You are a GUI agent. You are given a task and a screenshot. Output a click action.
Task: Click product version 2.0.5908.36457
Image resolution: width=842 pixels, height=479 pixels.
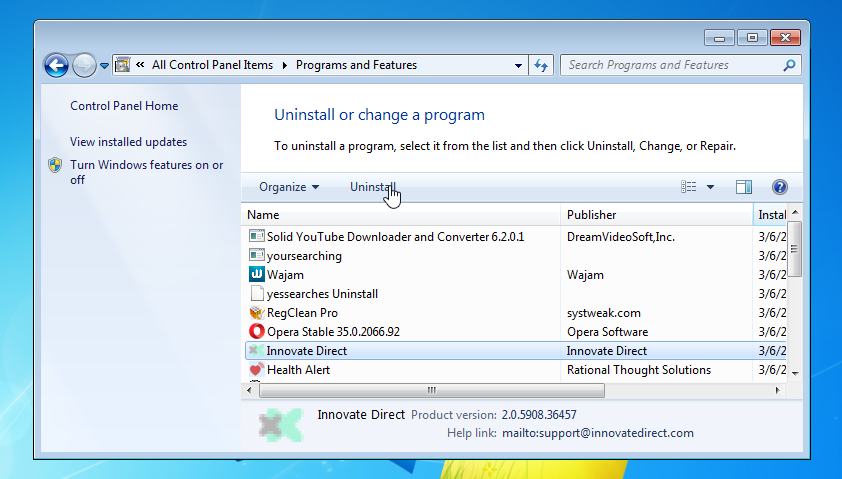point(539,415)
